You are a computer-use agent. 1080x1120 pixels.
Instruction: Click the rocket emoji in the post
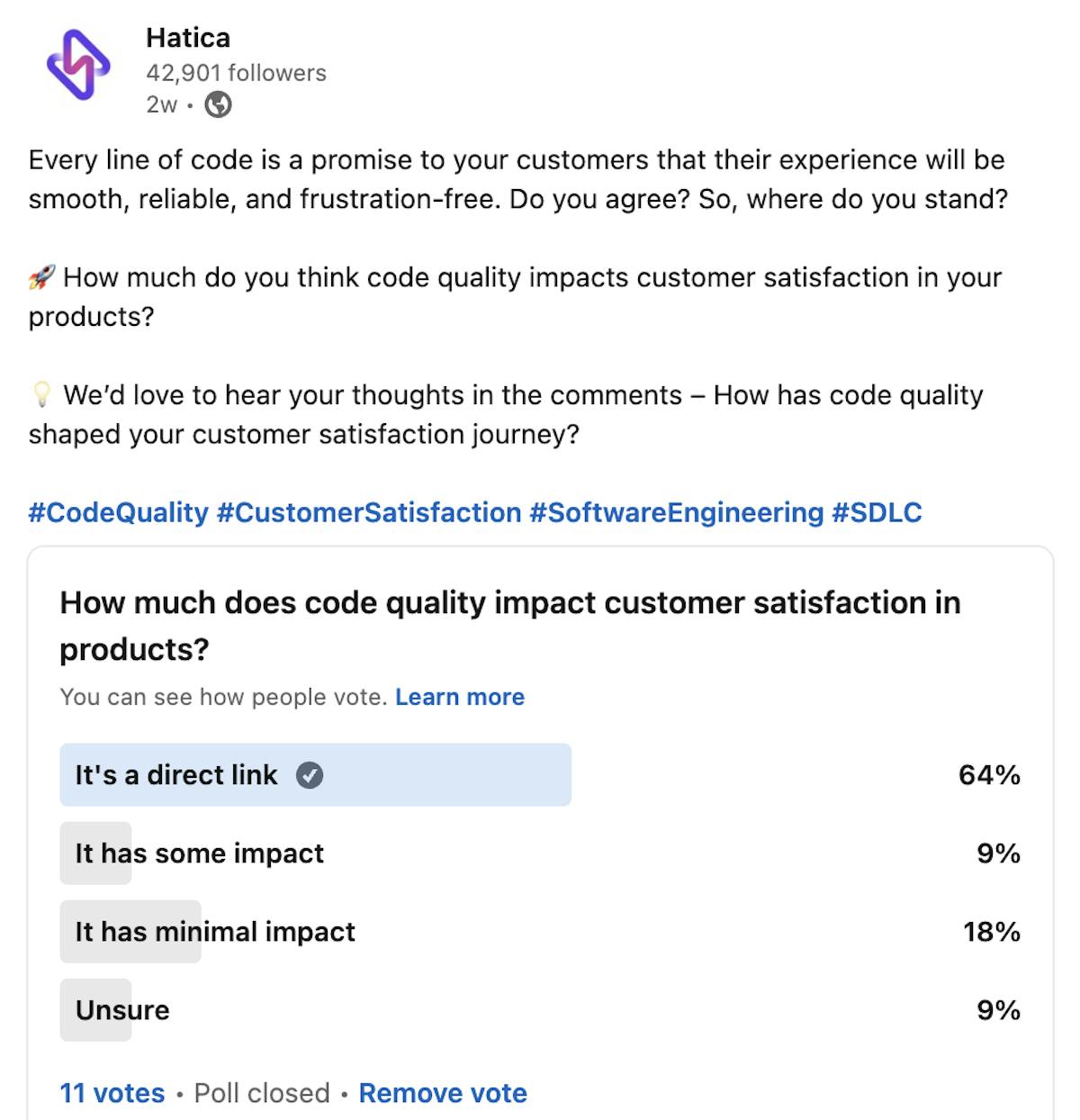coord(40,277)
